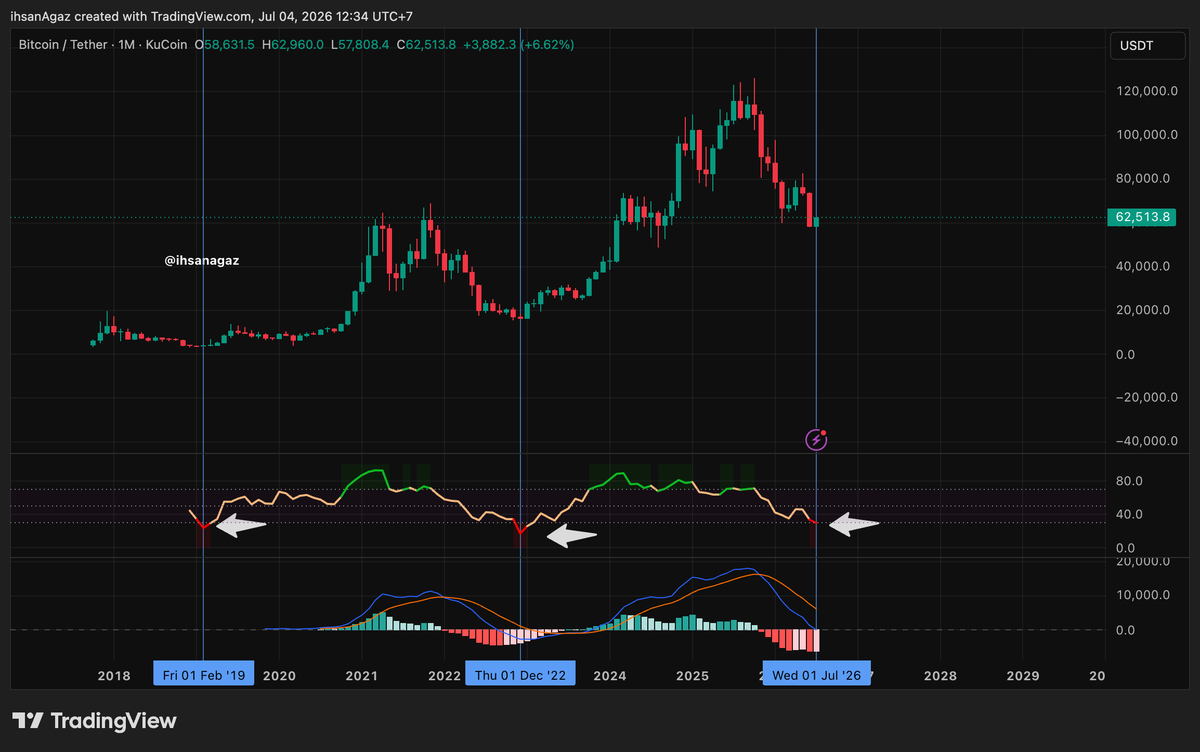Click the 2028 year label on time axis
Screen dimensions: 1200x752
click(939, 676)
